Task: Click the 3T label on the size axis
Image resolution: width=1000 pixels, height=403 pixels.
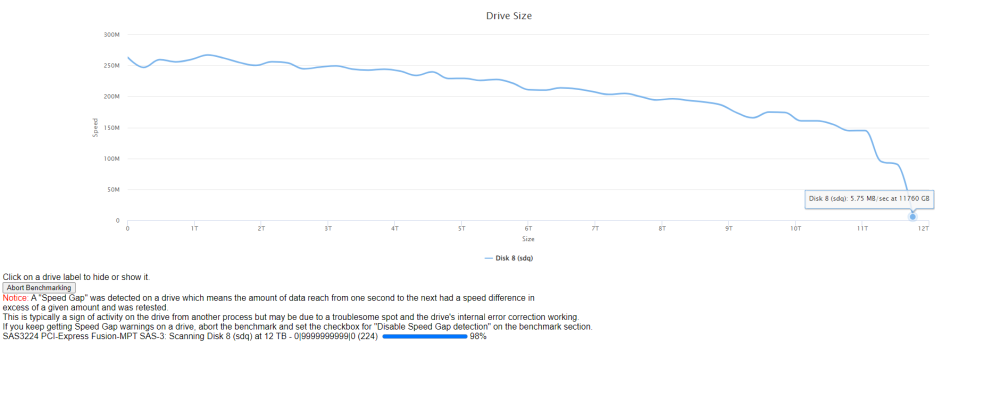Action: click(328, 228)
